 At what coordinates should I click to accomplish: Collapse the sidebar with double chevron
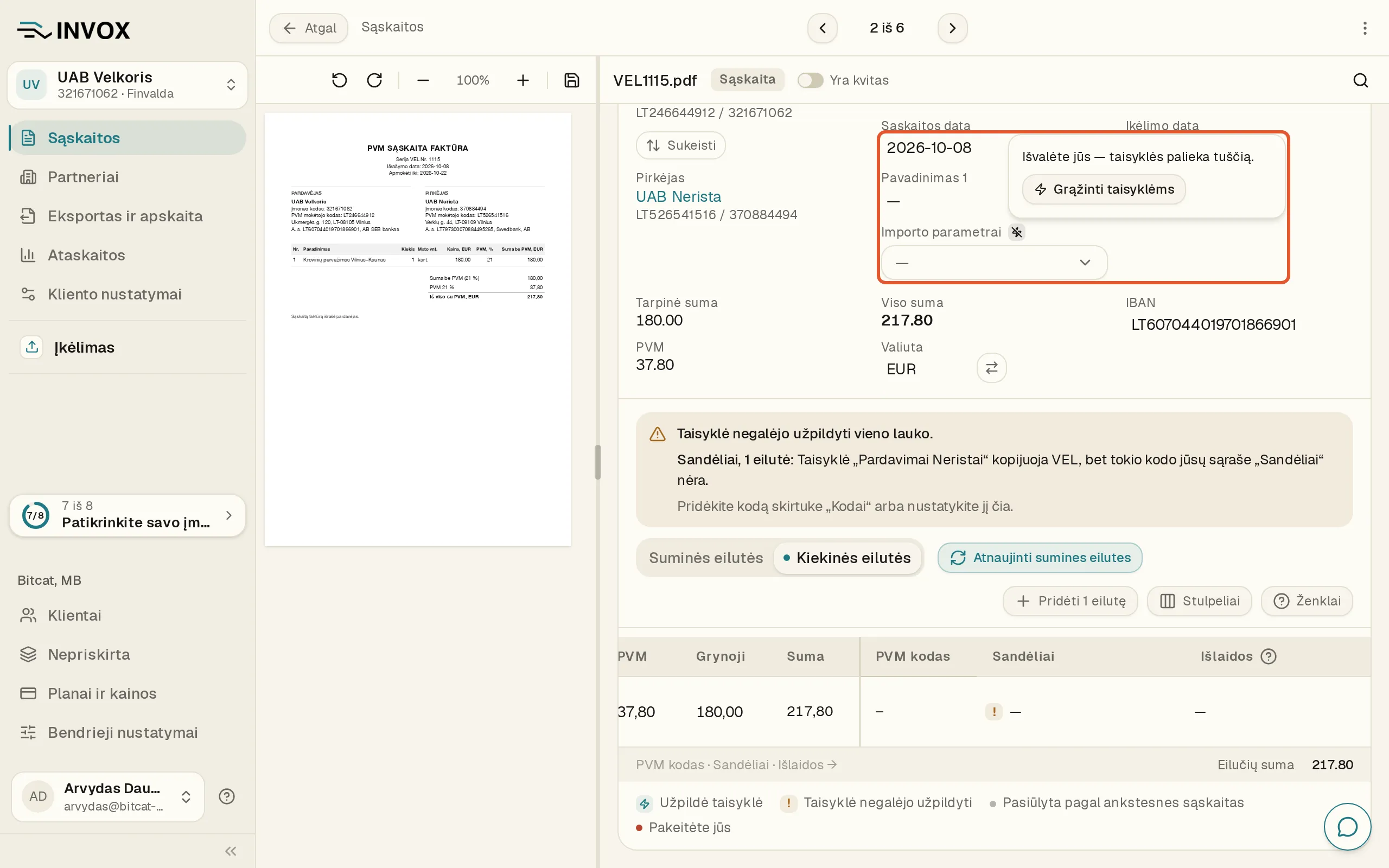[231, 851]
